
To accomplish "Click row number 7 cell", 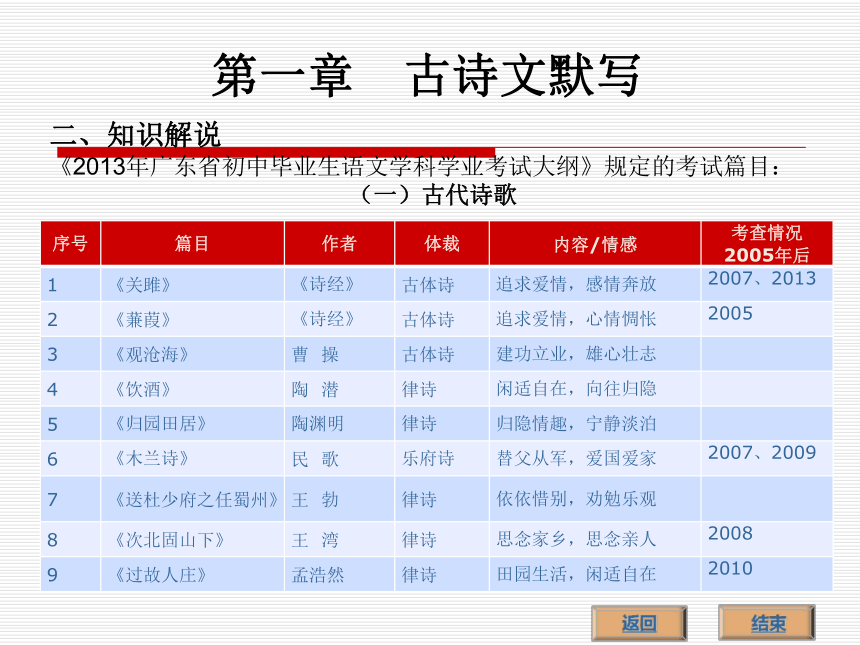I will (70, 499).
